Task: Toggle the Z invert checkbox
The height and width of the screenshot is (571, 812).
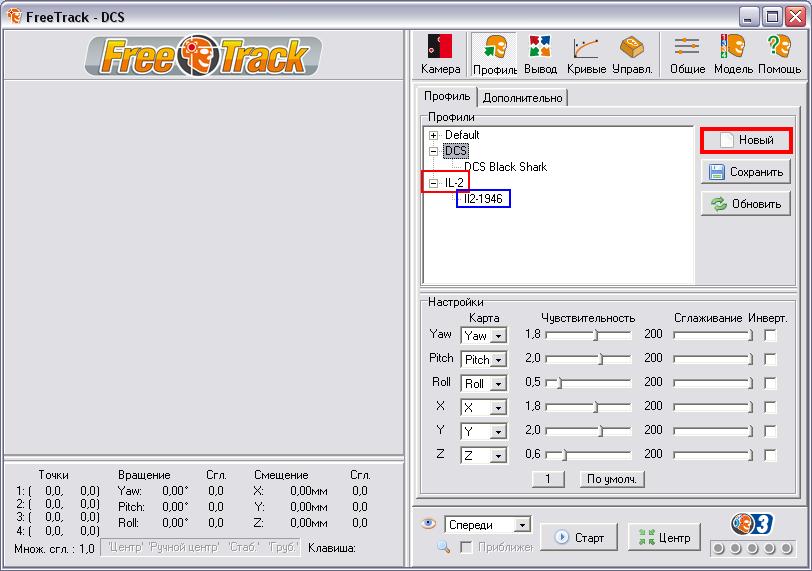Action: click(771, 455)
